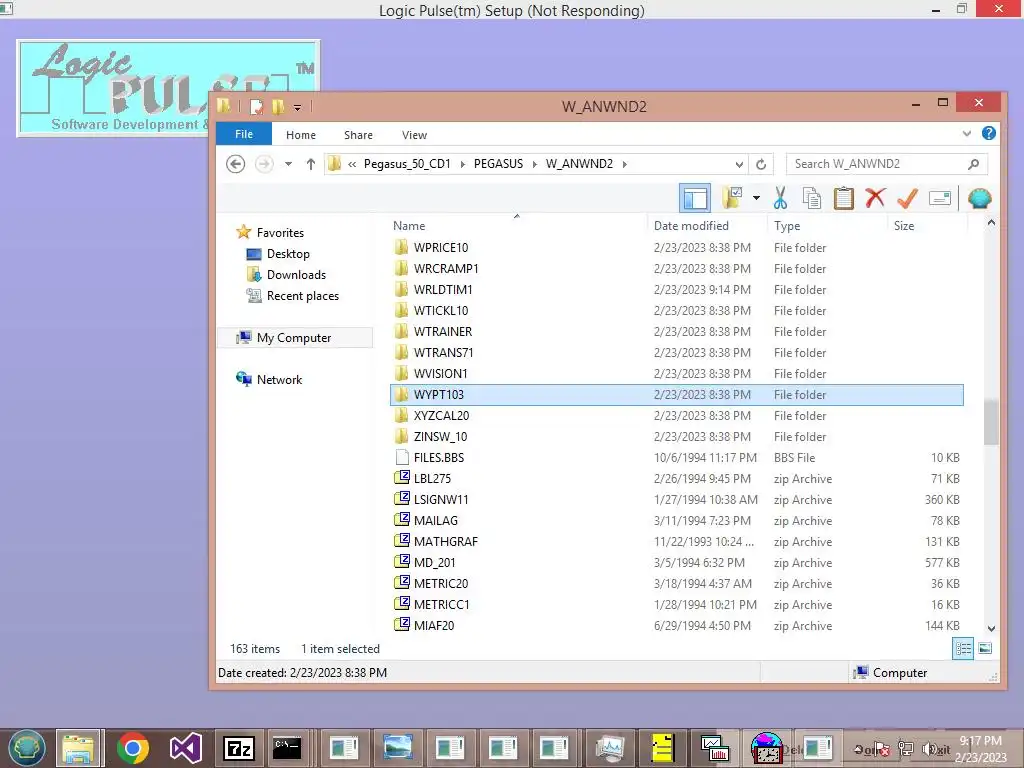Click the orange checkmark Properties icon
Viewport: 1024px width, 768px height.
point(907,198)
